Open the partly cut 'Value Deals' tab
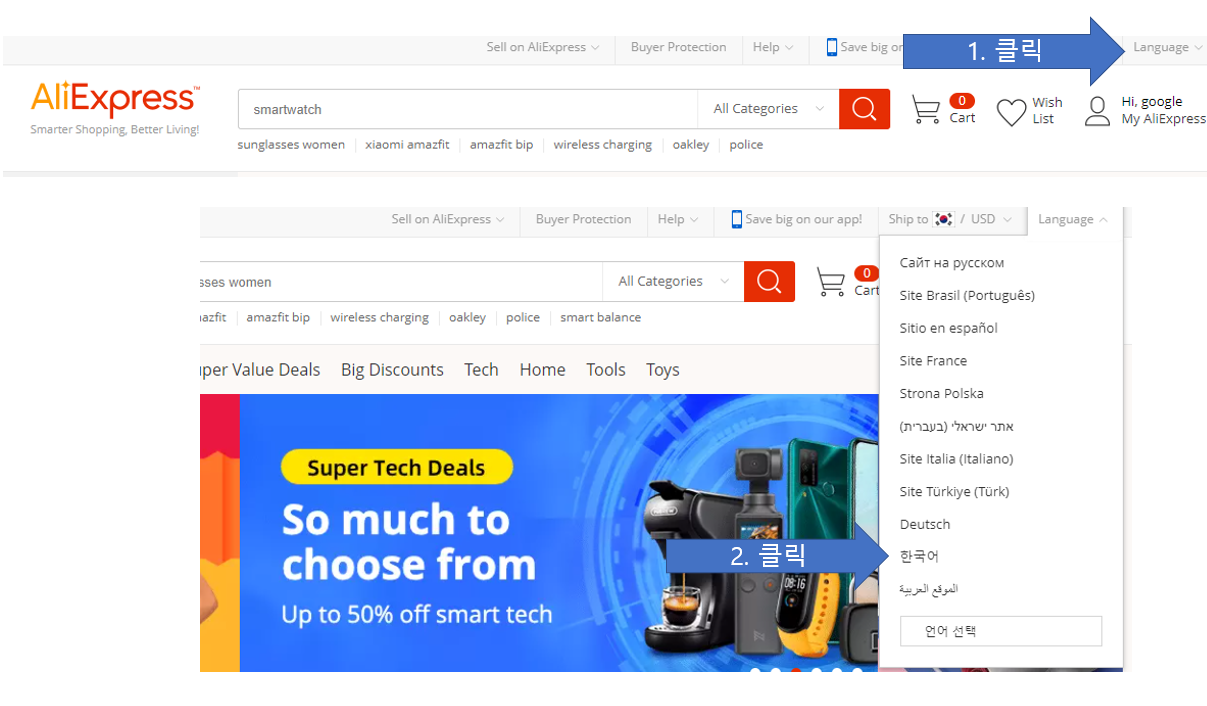Screen dimensions: 1207x706 pyautogui.click(x=260, y=370)
